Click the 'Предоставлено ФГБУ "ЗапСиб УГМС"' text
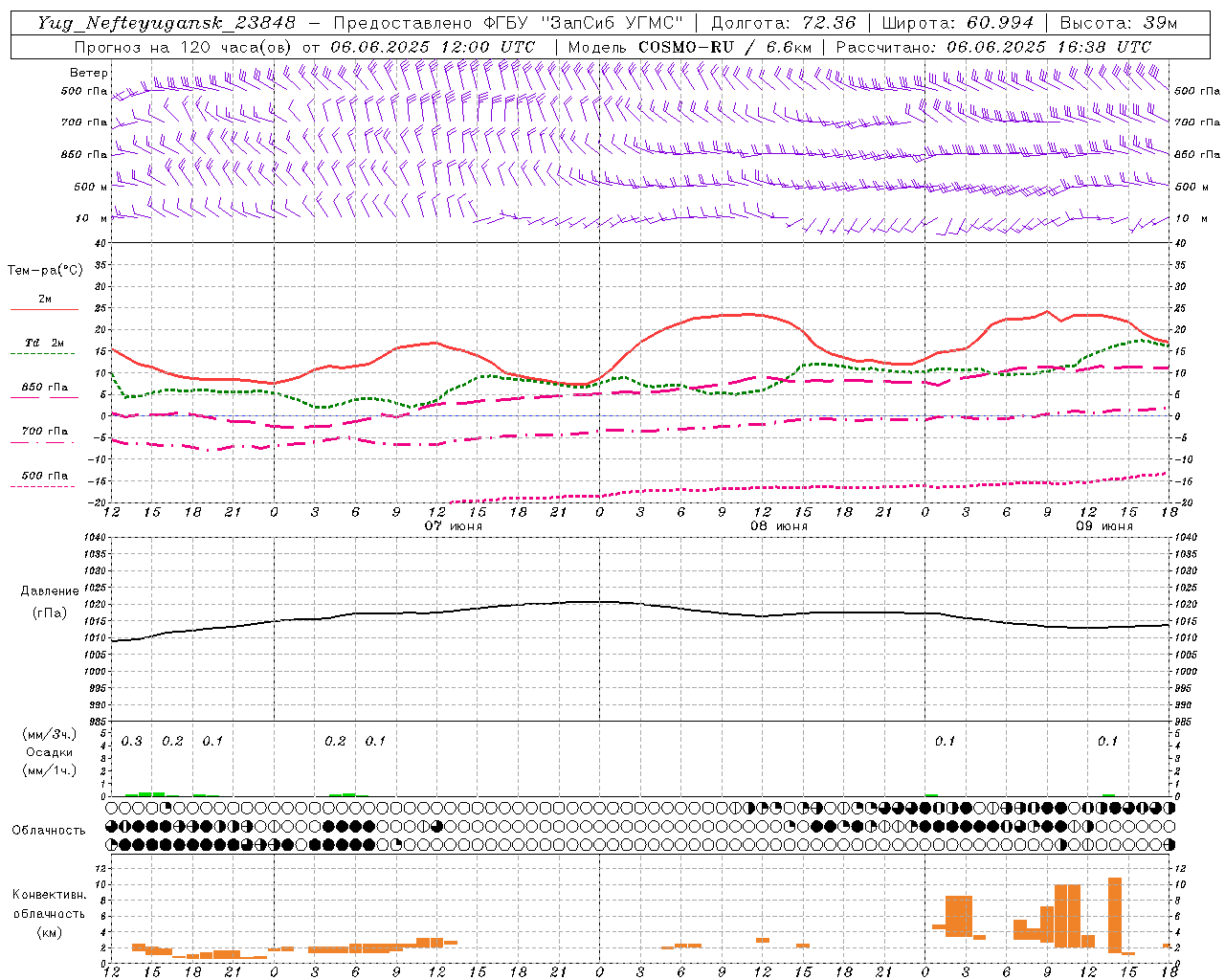This screenshot has width=1225, height=980. (x=508, y=23)
